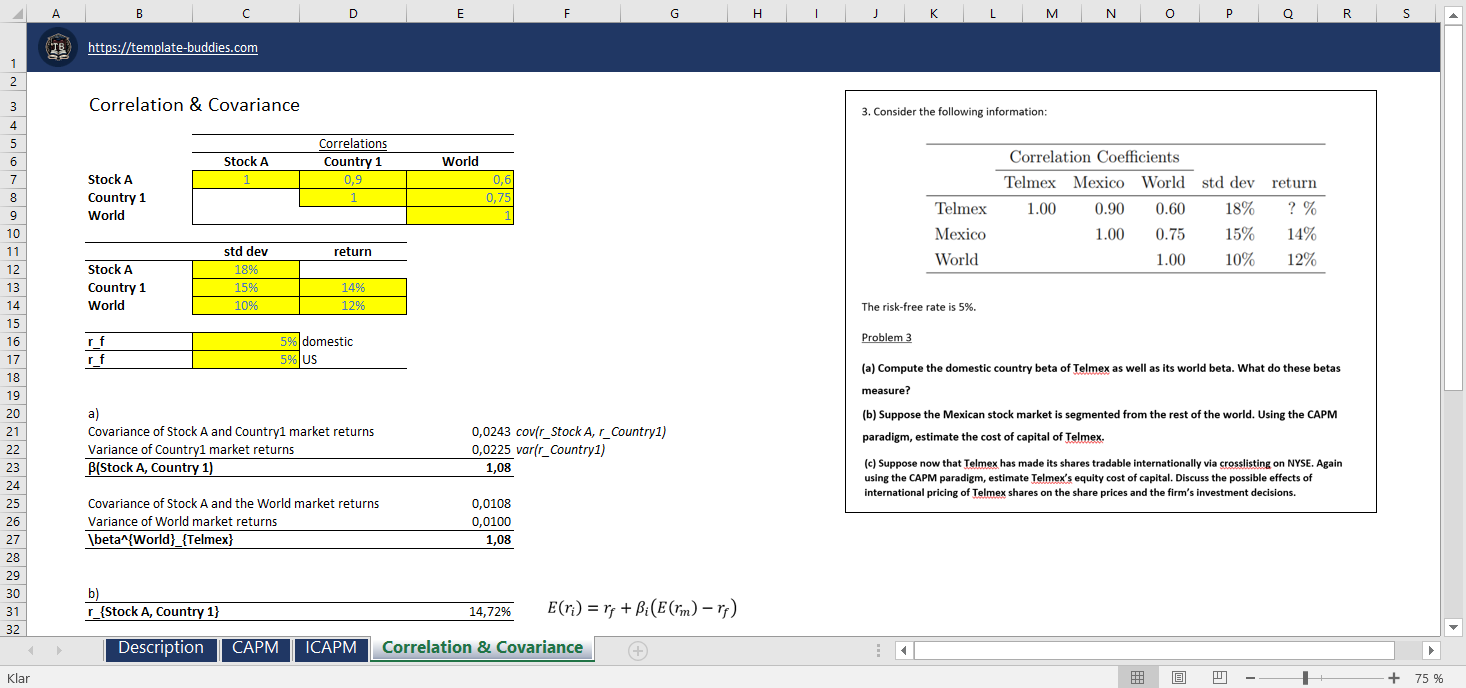Select row 23 header
Screen dimensions: 1466x688
(14, 467)
